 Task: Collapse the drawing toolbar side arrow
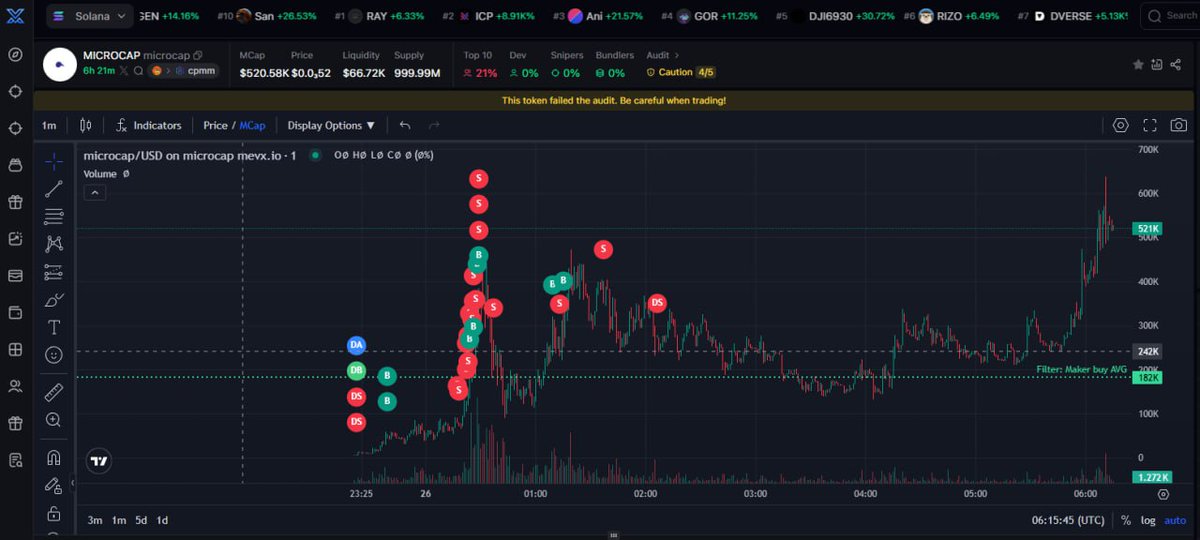[72, 483]
